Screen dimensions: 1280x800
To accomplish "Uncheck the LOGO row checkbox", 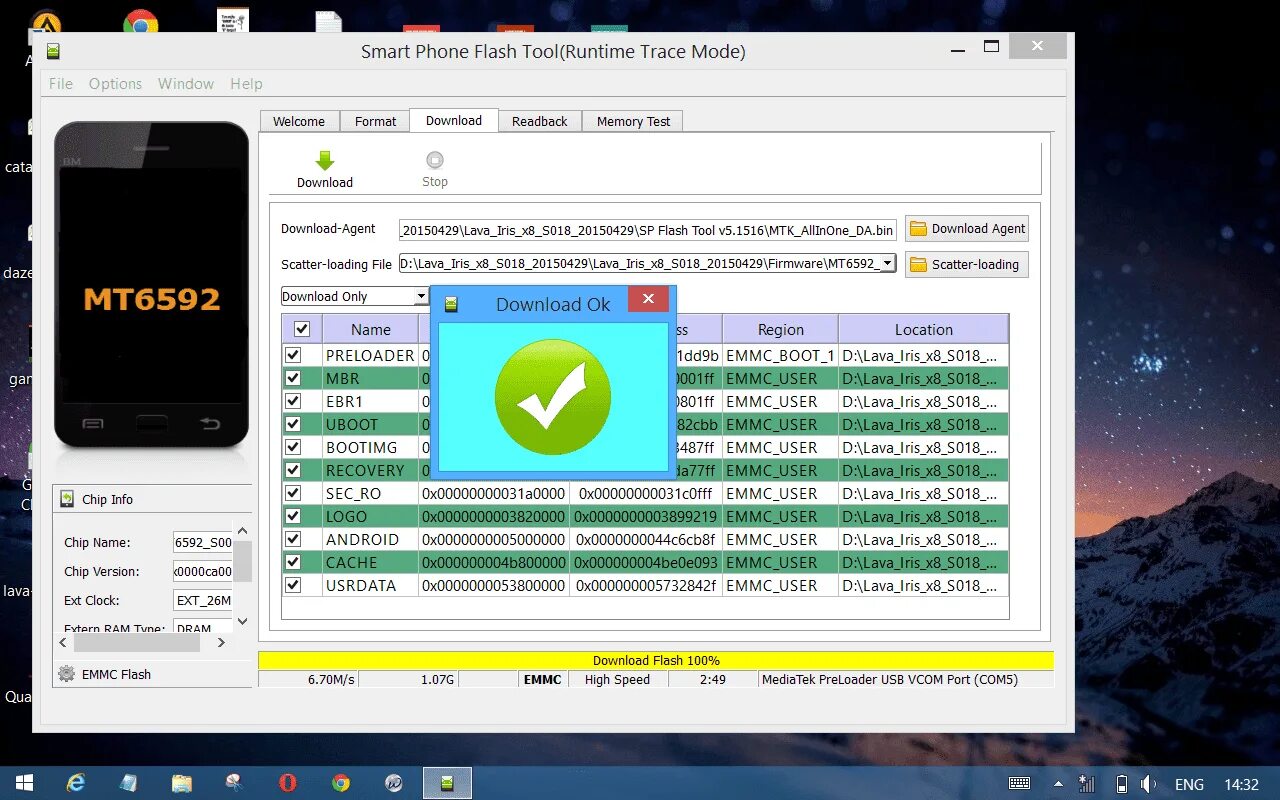I will [293, 516].
